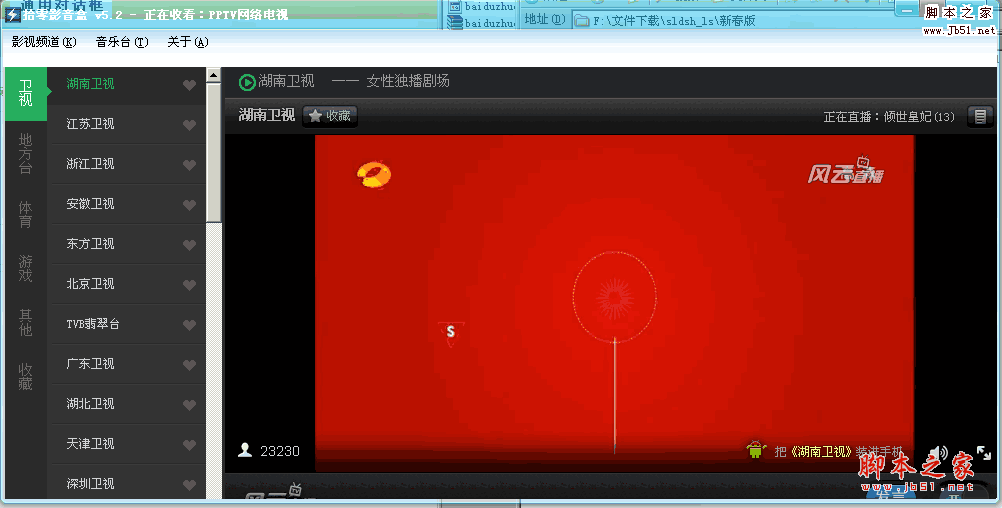
Task: Select 安徽卫视 in the channel list
Action: click(127, 204)
